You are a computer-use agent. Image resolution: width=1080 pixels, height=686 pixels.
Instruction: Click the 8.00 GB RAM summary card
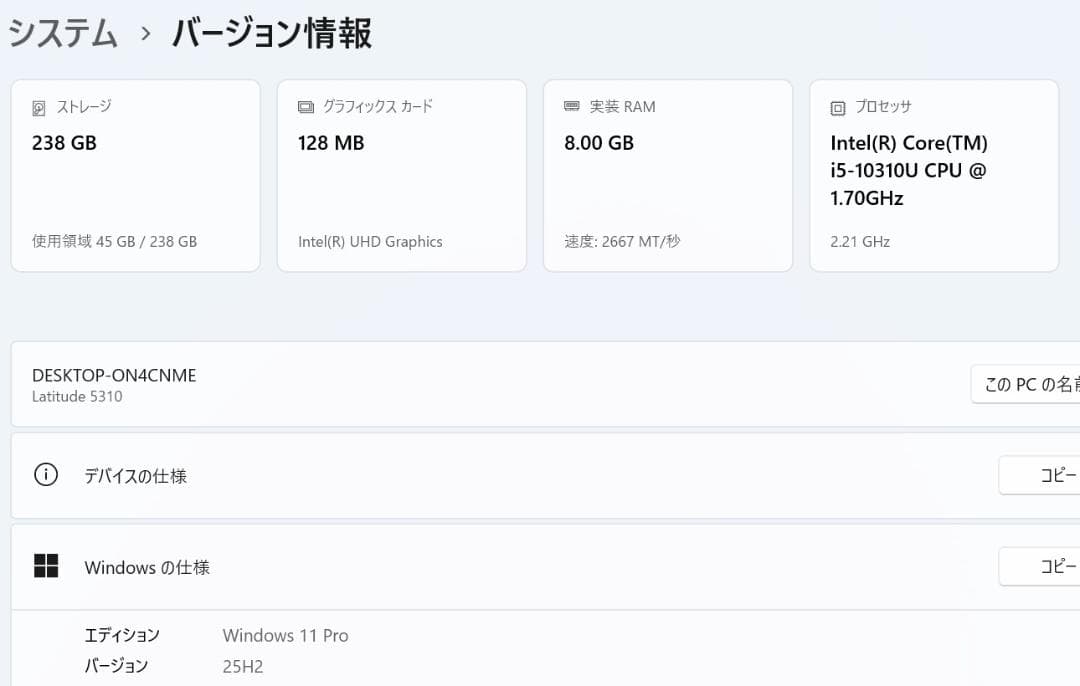667,176
